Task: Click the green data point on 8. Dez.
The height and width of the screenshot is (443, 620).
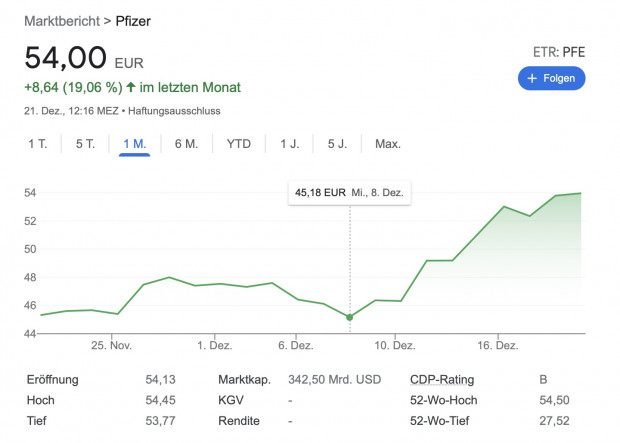Action: [x=350, y=317]
